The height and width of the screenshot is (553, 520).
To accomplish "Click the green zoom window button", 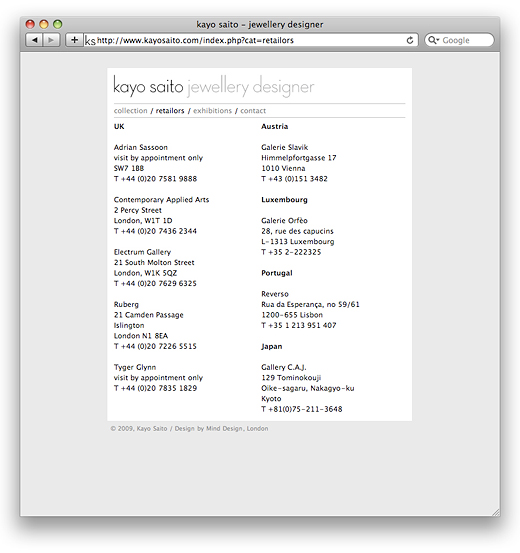I will (58, 24).
